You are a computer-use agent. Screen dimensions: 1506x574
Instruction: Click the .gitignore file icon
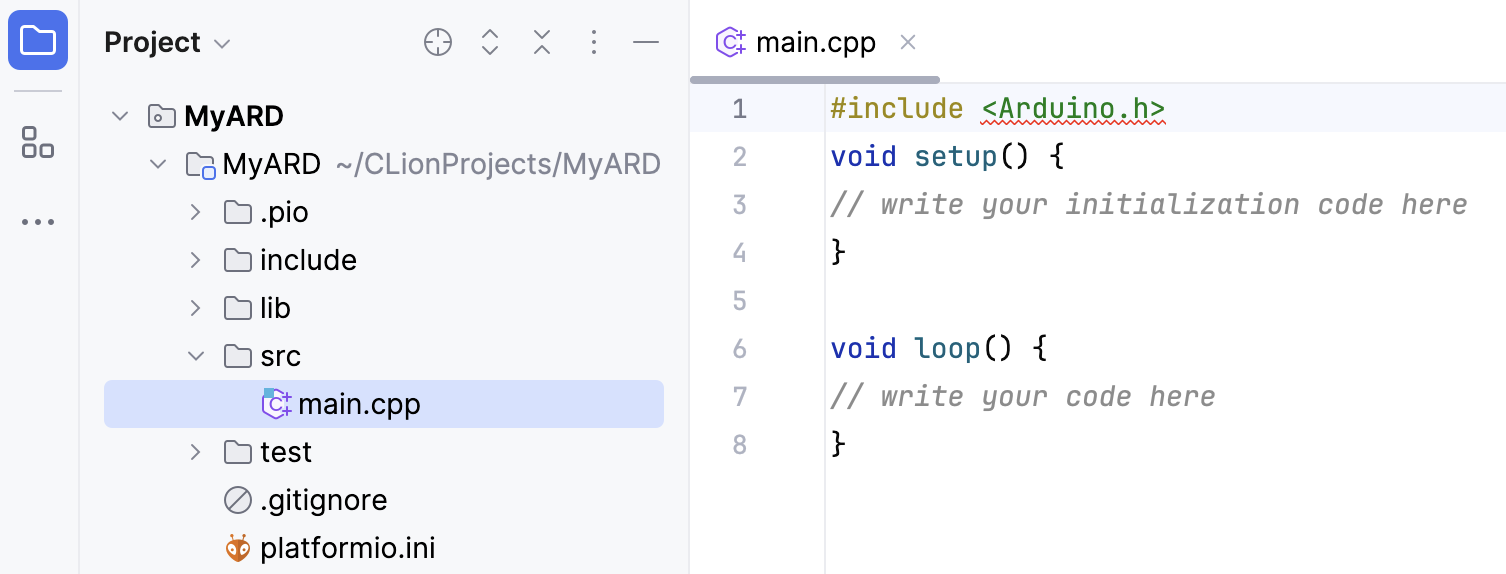pyautogui.click(x=238, y=500)
